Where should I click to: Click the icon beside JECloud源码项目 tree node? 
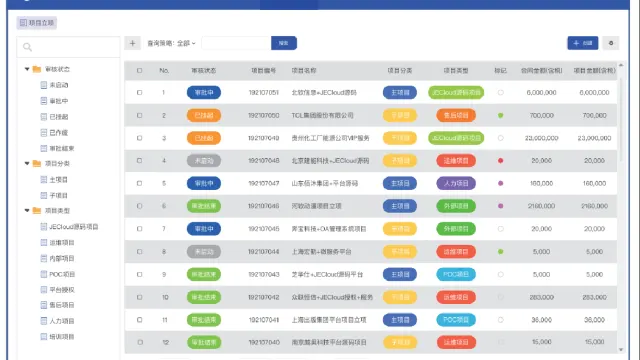(44, 227)
